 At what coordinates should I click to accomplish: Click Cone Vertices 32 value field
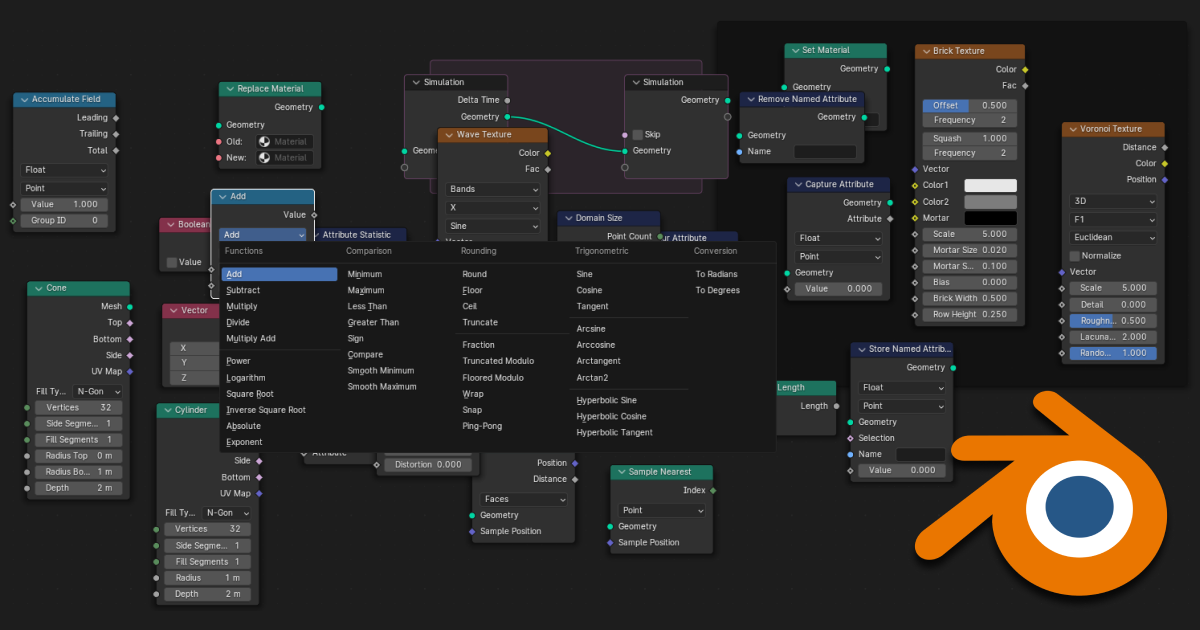point(78,408)
